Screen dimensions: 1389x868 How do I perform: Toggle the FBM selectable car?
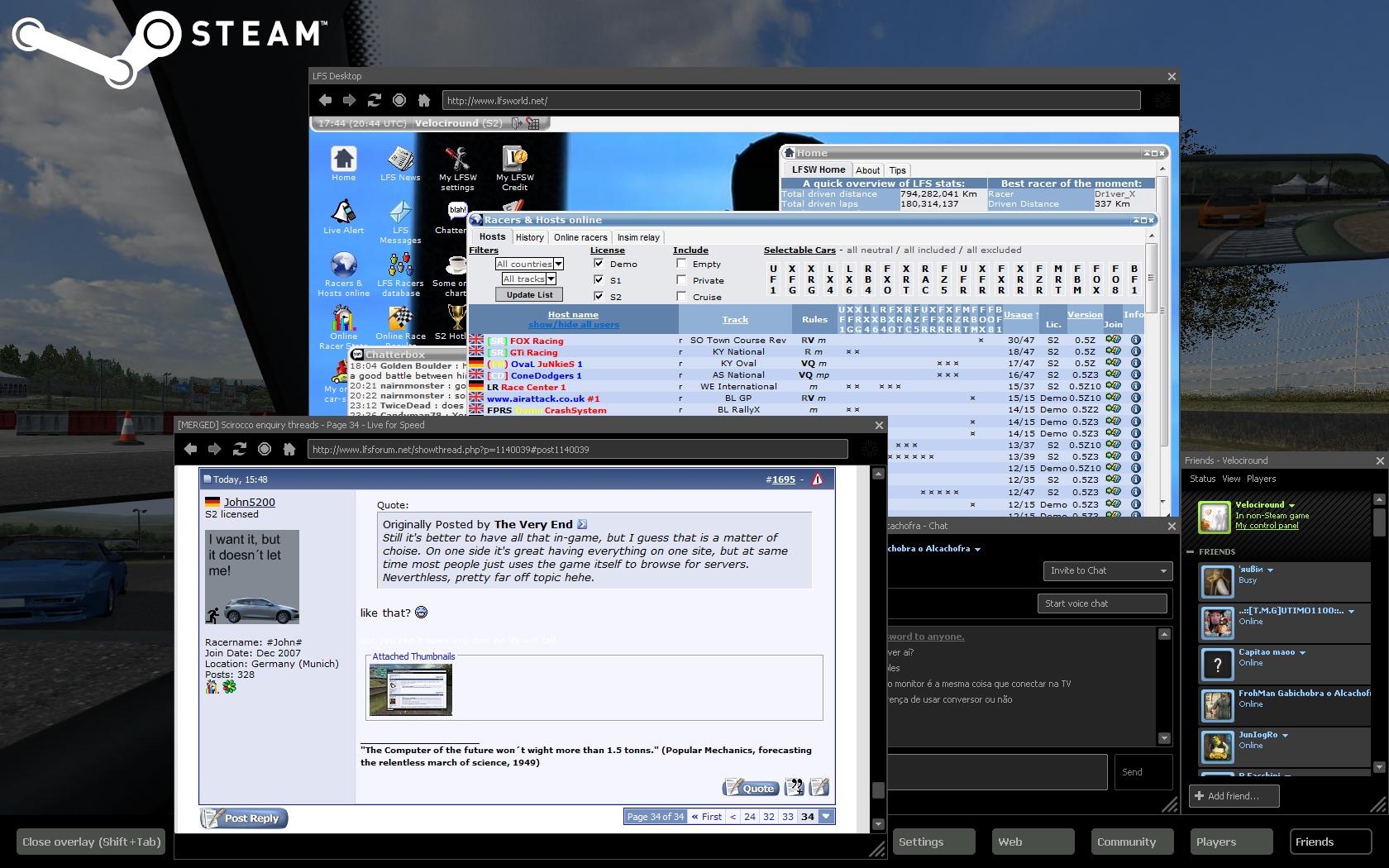(1077, 279)
